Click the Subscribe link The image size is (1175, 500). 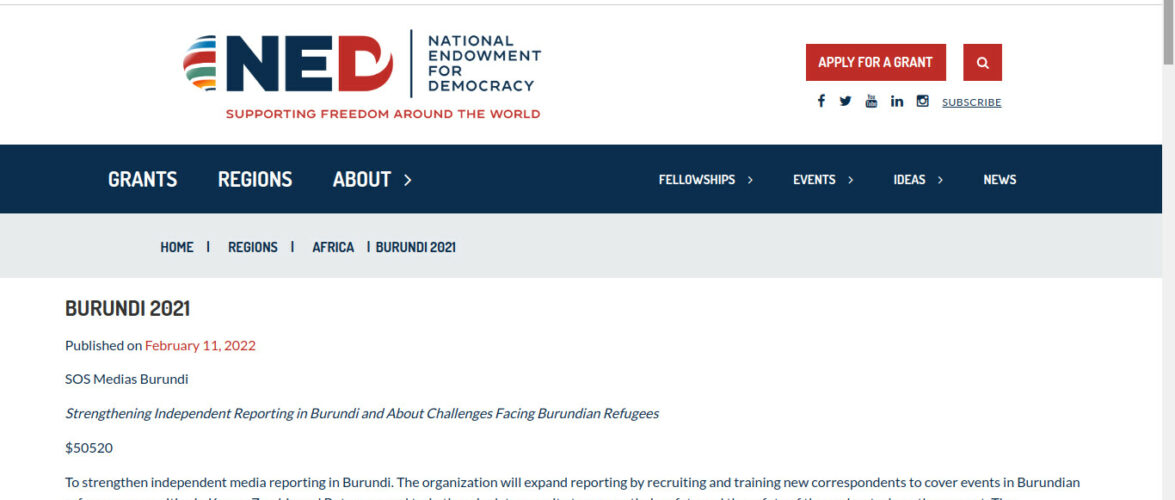pos(971,102)
